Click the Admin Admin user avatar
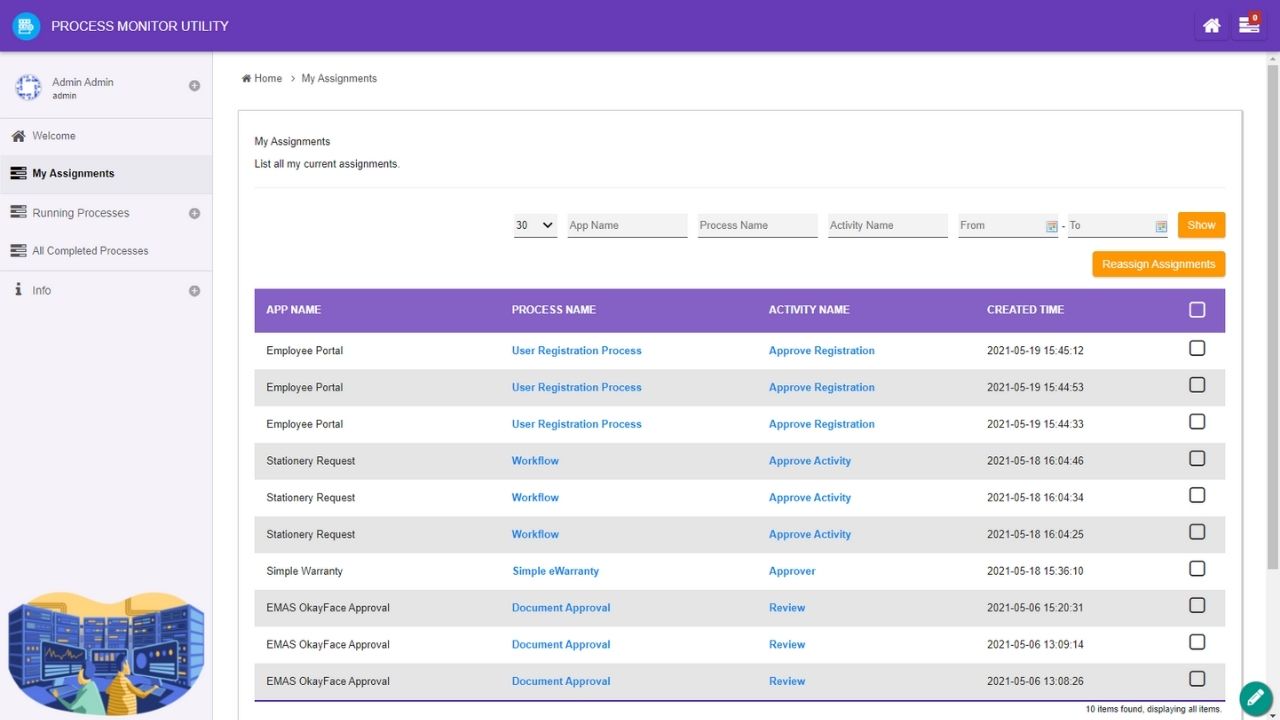 point(28,88)
